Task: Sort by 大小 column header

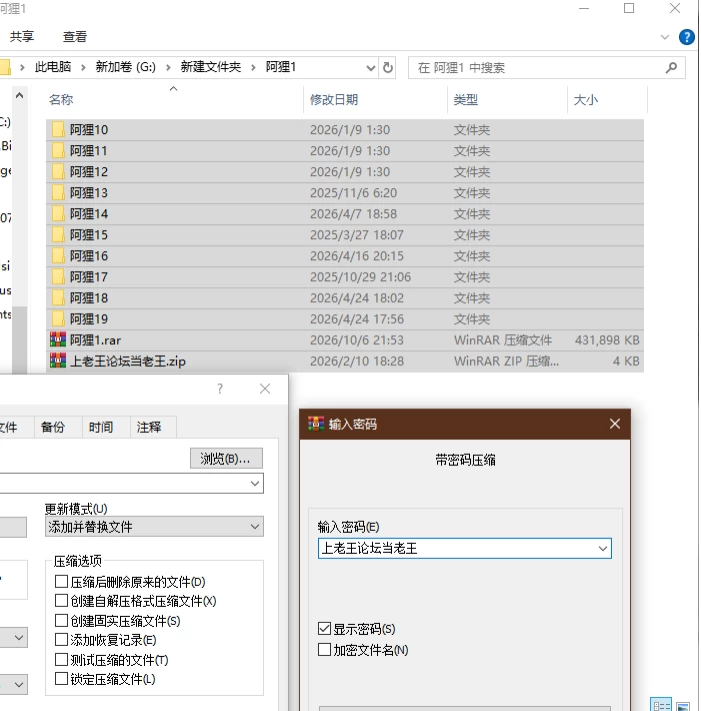Action: coord(586,99)
